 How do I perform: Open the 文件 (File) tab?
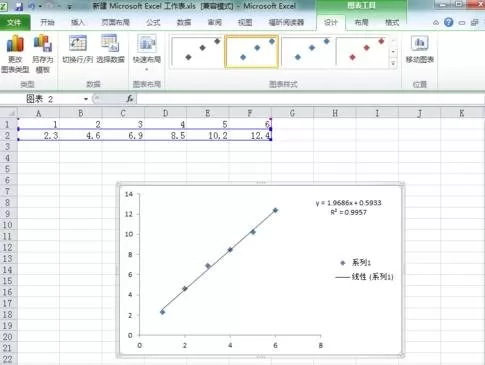tap(14, 22)
